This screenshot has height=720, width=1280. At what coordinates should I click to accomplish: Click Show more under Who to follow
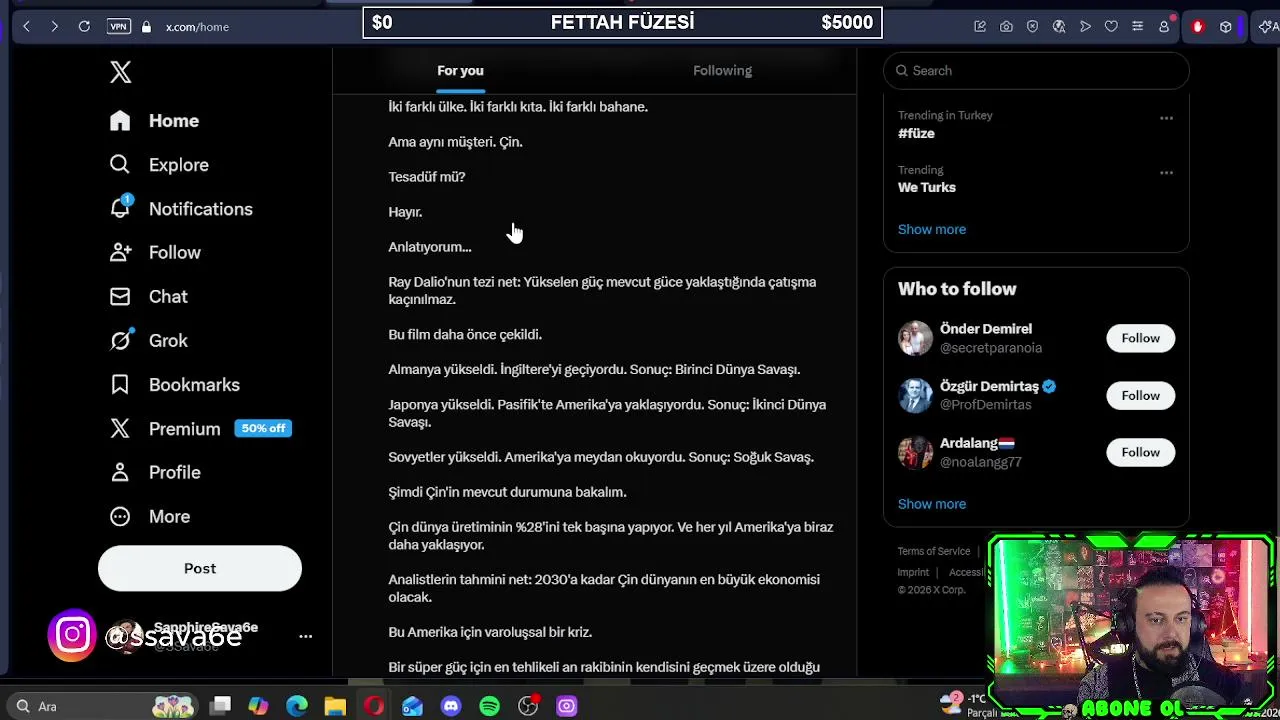pyautogui.click(x=932, y=504)
